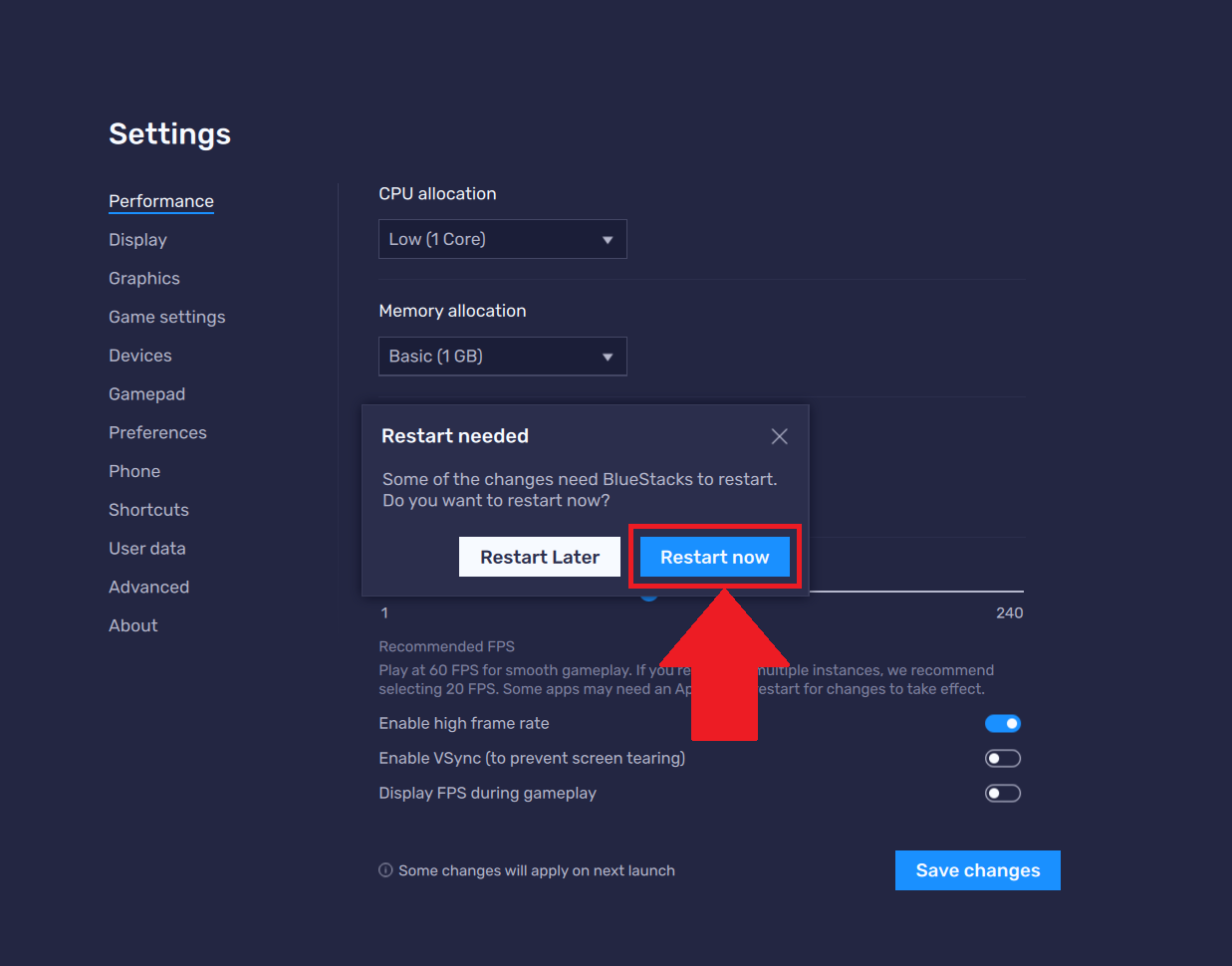Open the Gamepad settings
This screenshot has height=966, width=1232.
point(146,394)
